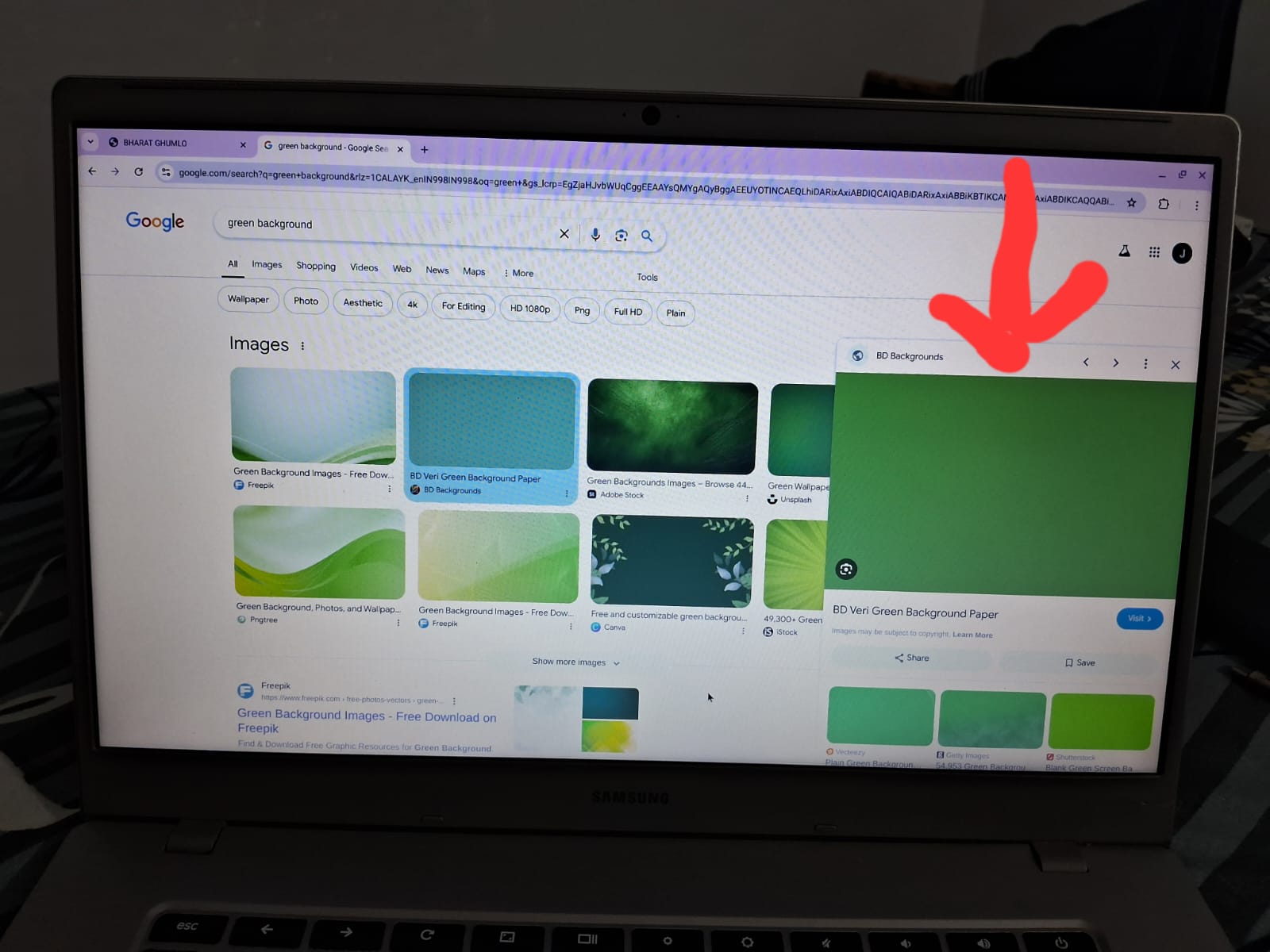Viewport: 1270px width, 952px height.
Task: Apply the Aesthetic filter chip
Action: [x=363, y=303]
